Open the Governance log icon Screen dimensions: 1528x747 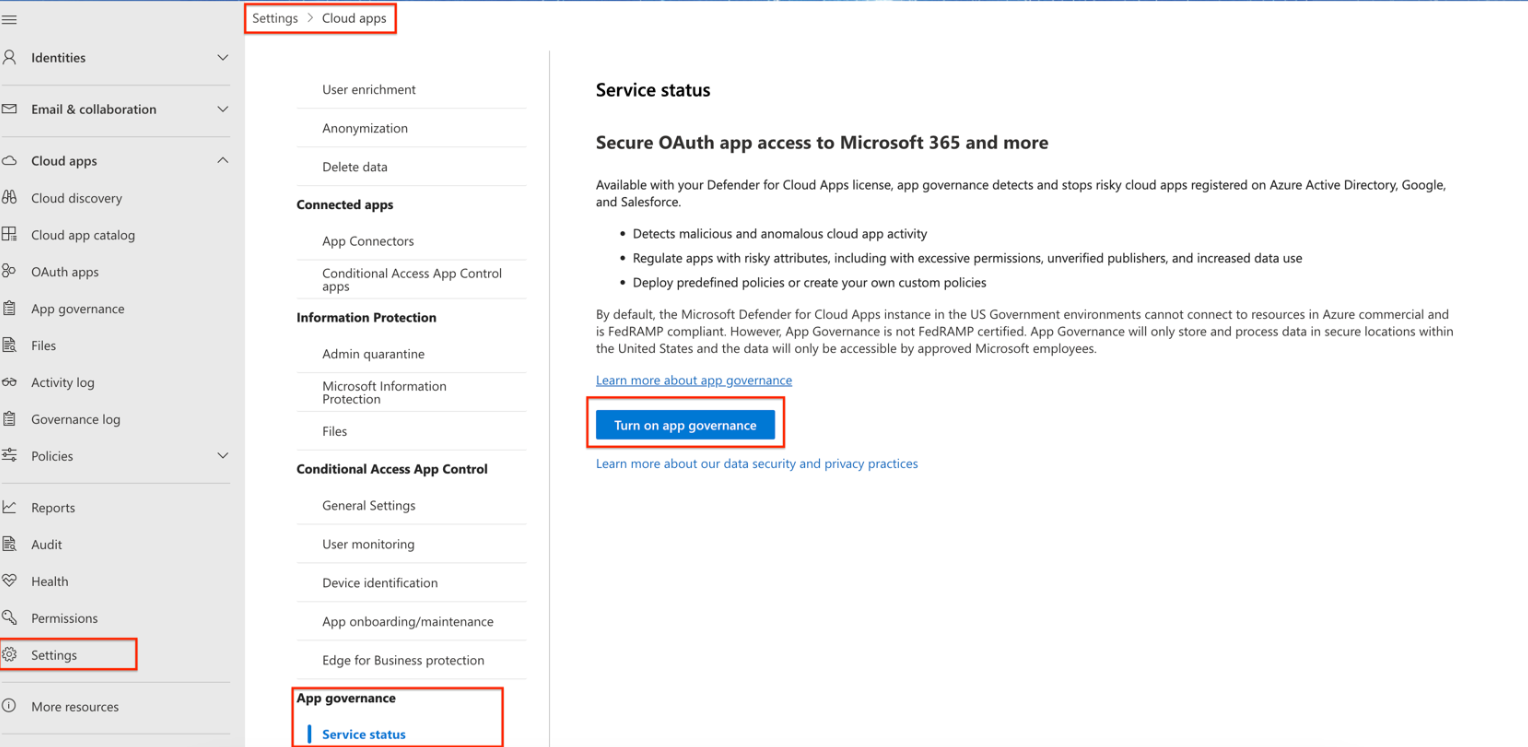coord(12,419)
